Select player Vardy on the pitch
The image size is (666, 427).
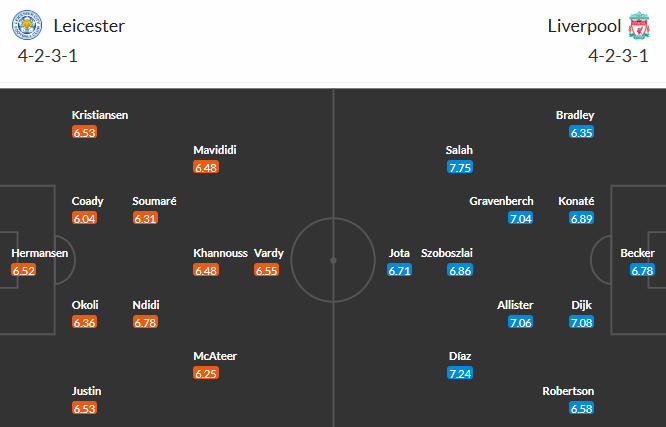[268, 253]
